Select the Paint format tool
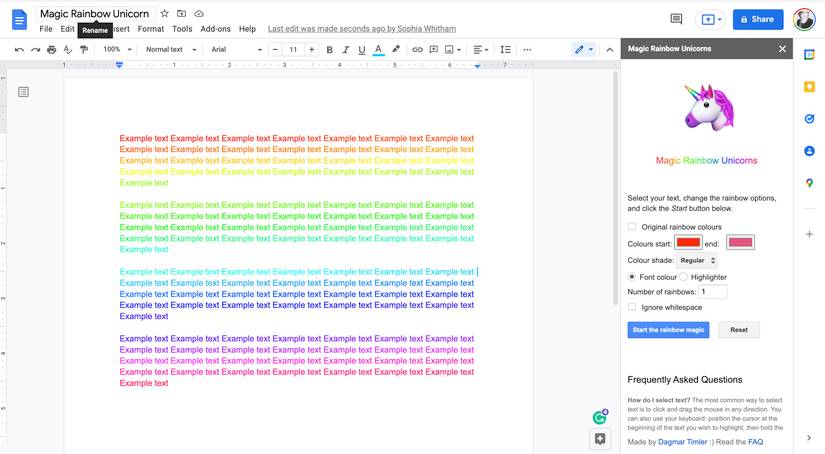The height and width of the screenshot is (454, 825). coord(83,49)
